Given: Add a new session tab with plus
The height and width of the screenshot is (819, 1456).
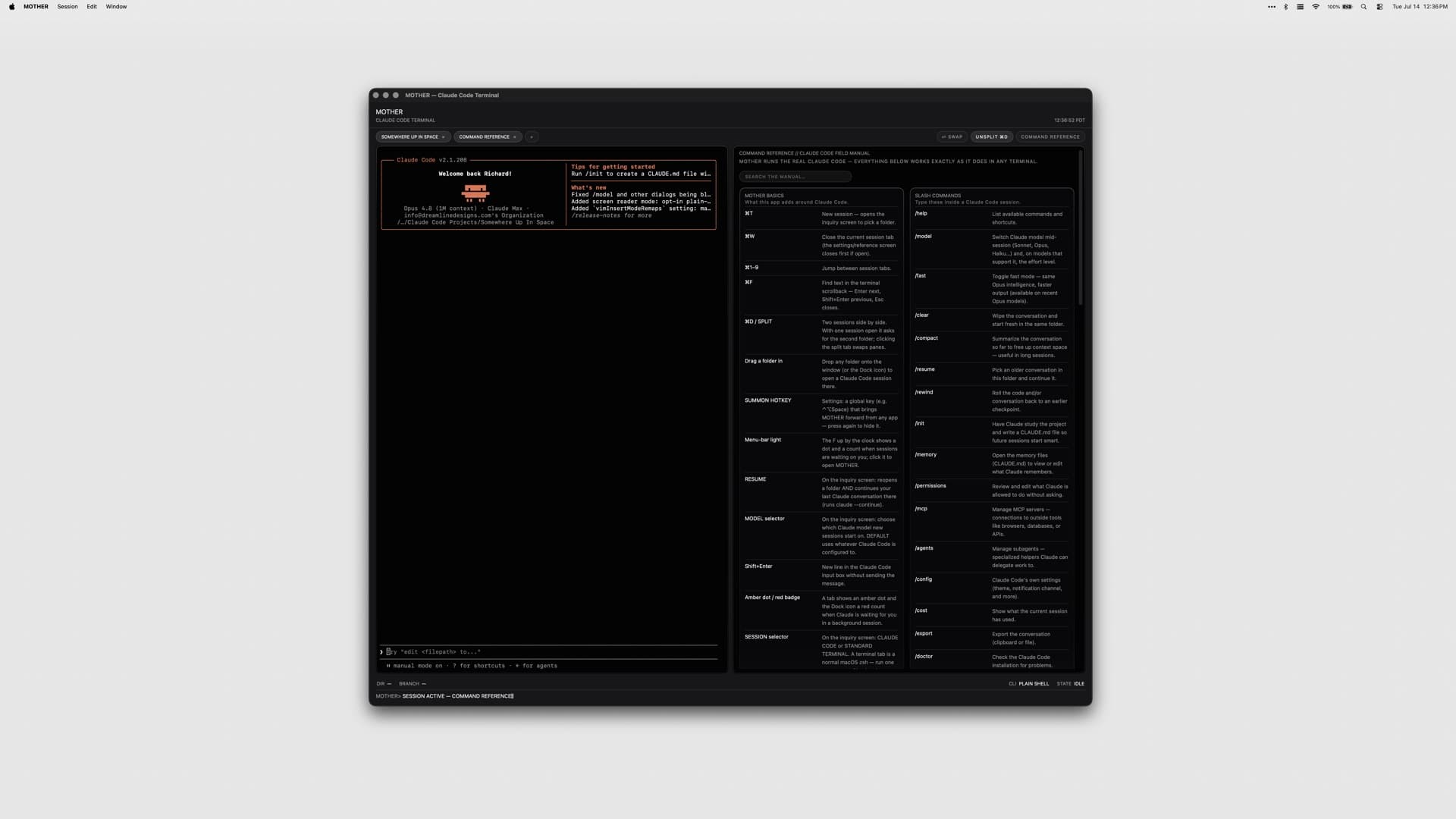Looking at the screenshot, I should [532, 137].
